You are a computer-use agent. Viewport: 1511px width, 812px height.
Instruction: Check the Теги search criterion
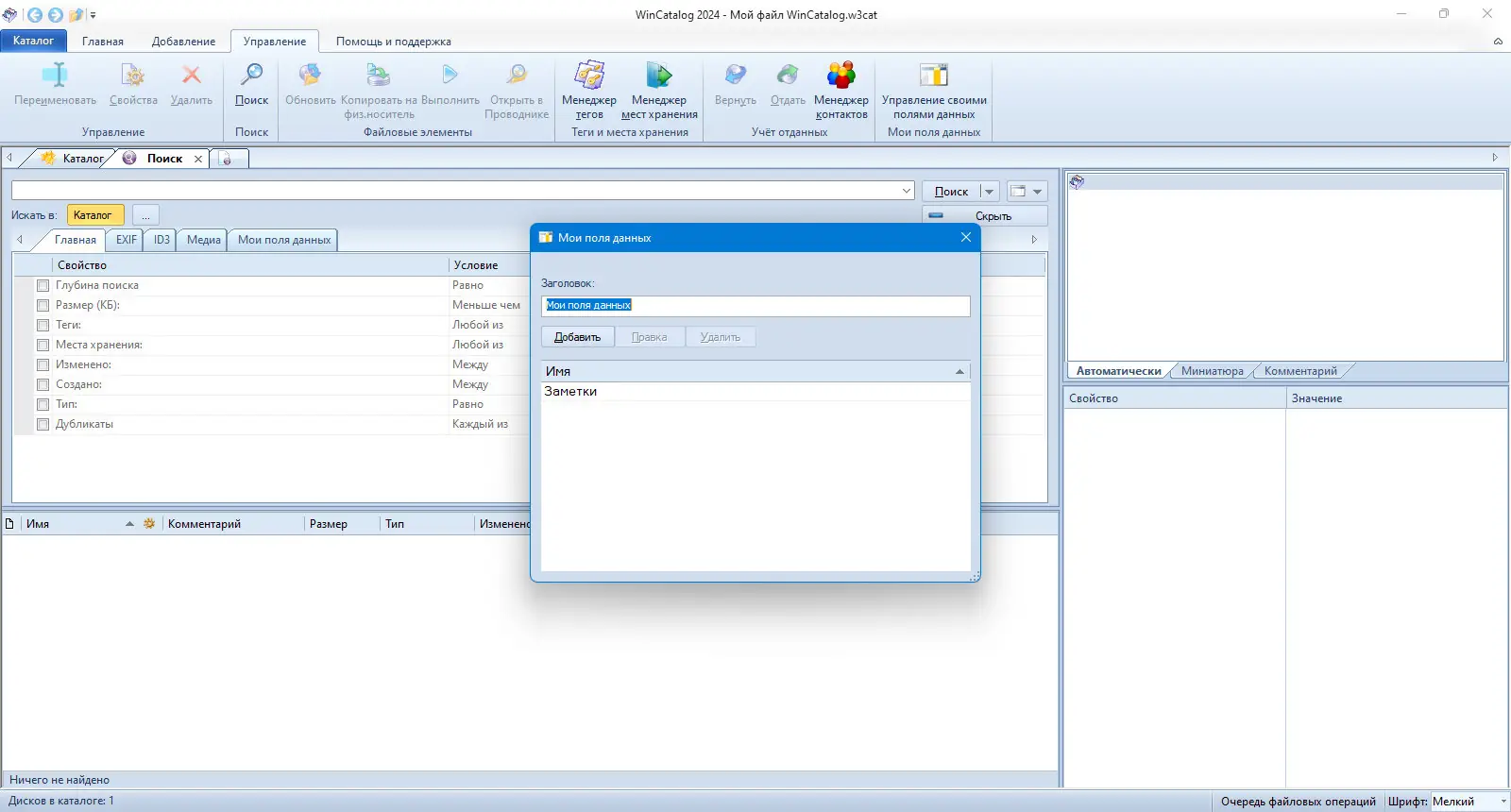(x=42, y=325)
